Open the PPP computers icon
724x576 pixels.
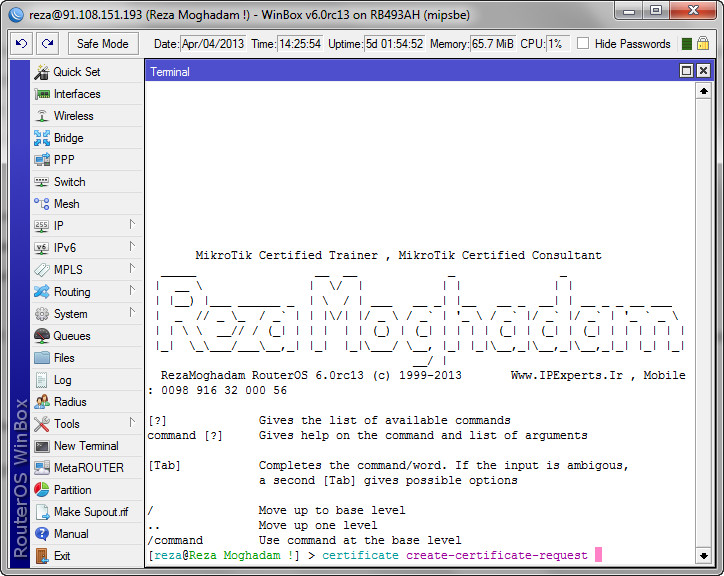point(42,160)
